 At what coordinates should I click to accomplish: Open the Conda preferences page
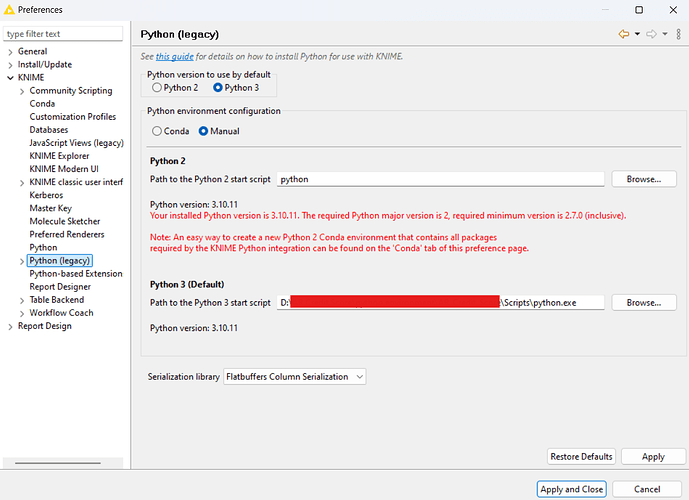(x=42, y=104)
